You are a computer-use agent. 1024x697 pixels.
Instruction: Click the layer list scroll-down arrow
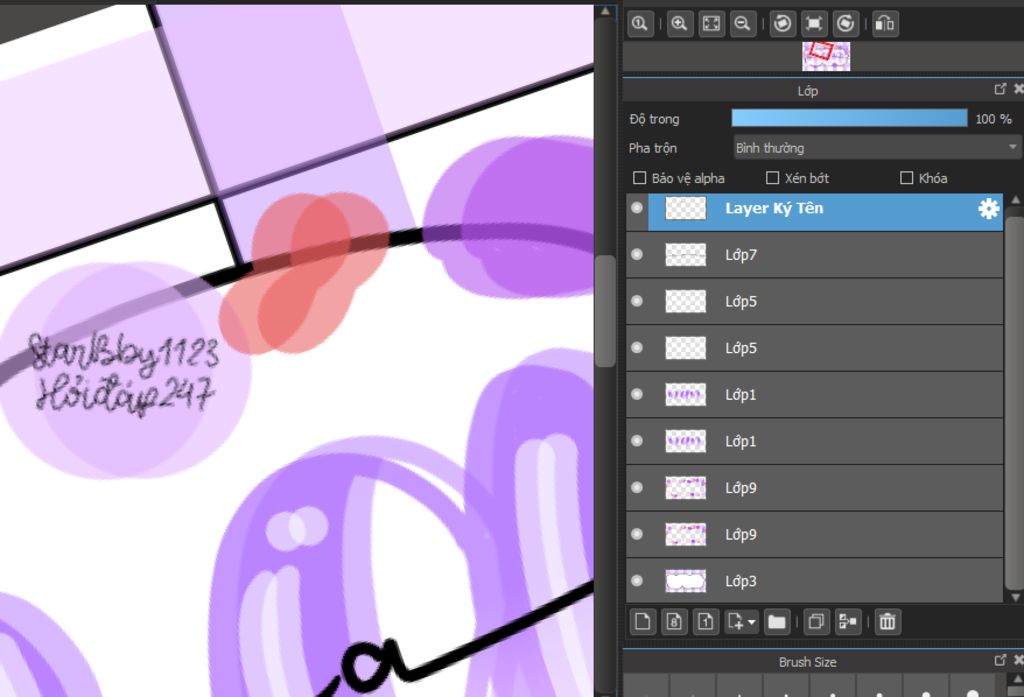1016,596
